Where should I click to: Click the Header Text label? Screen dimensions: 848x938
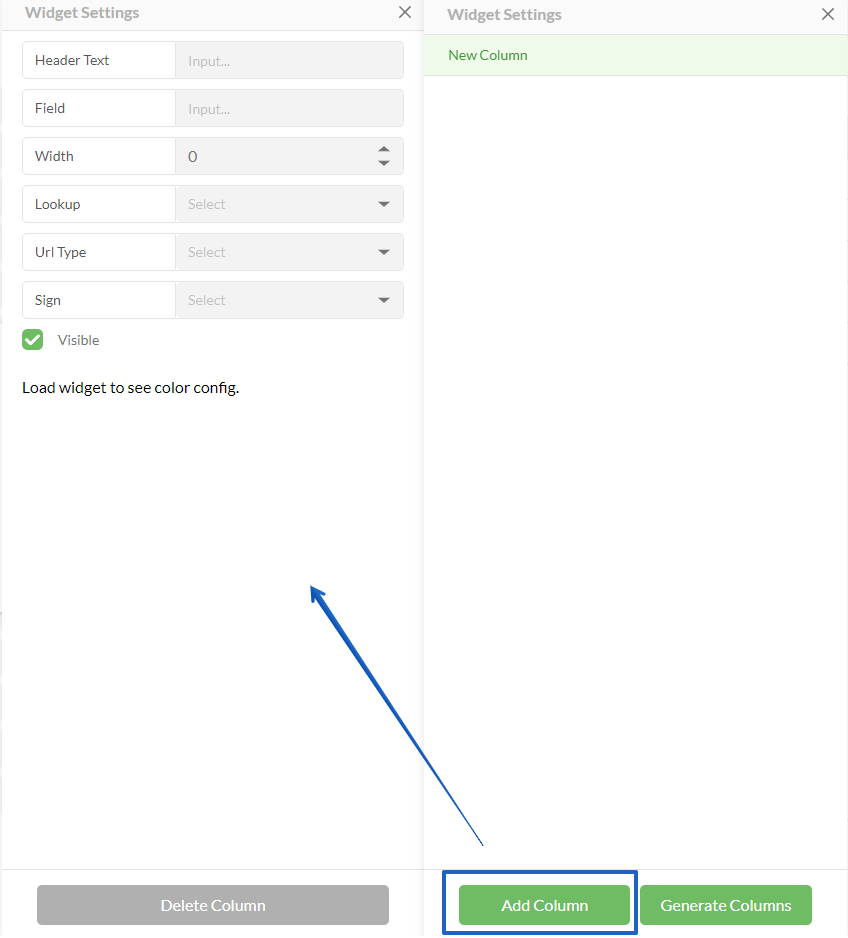coord(72,60)
